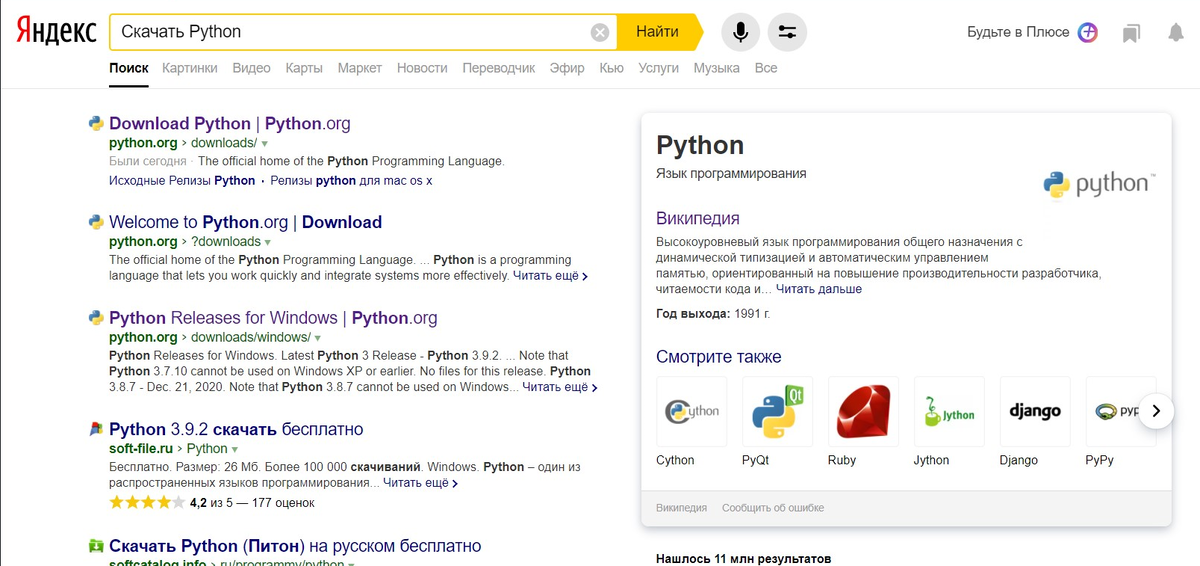The height and width of the screenshot is (566, 1200).
Task: Click the Yandex Plus icon
Action: tap(1088, 32)
